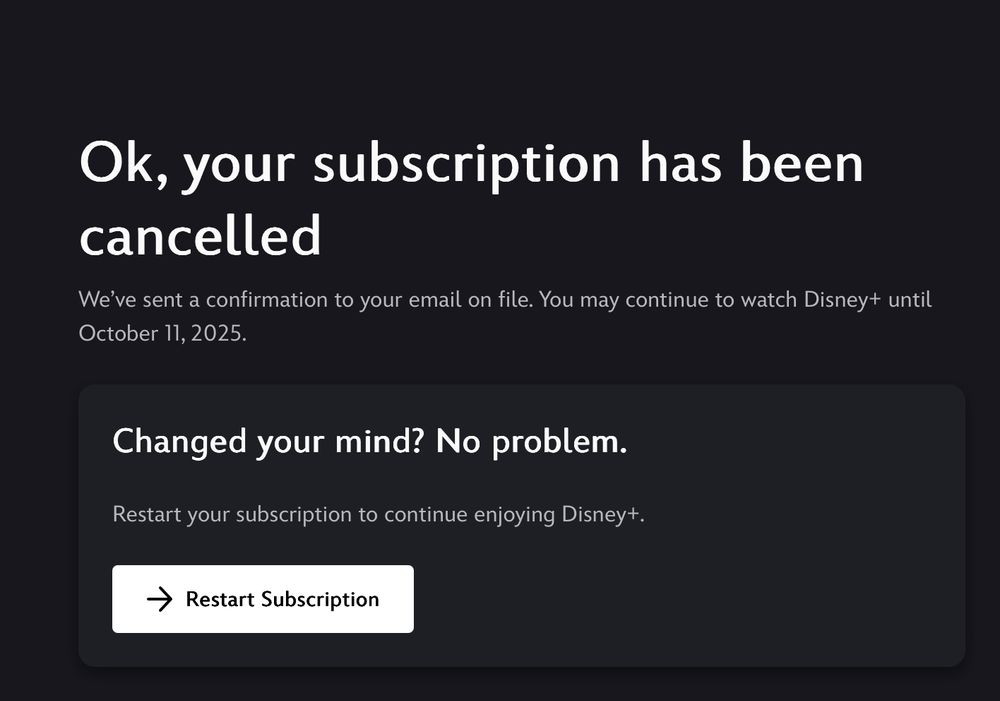Click 'Ok, your subscription has been' heading line
This screenshot has height=701, width=1000.
[471, 163]
